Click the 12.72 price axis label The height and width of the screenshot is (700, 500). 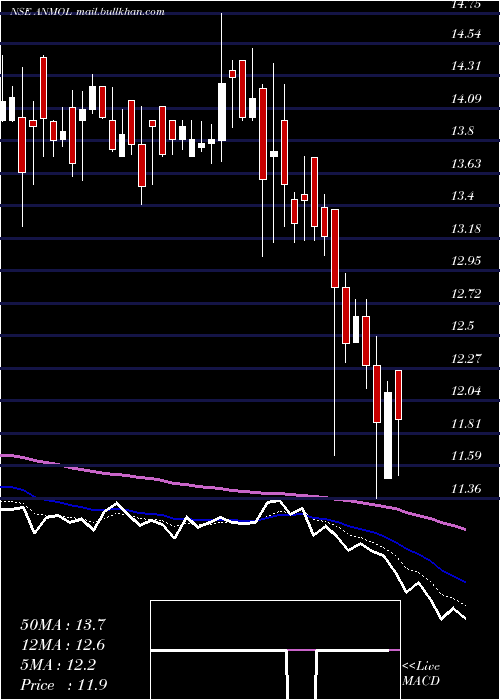point(466,294)
